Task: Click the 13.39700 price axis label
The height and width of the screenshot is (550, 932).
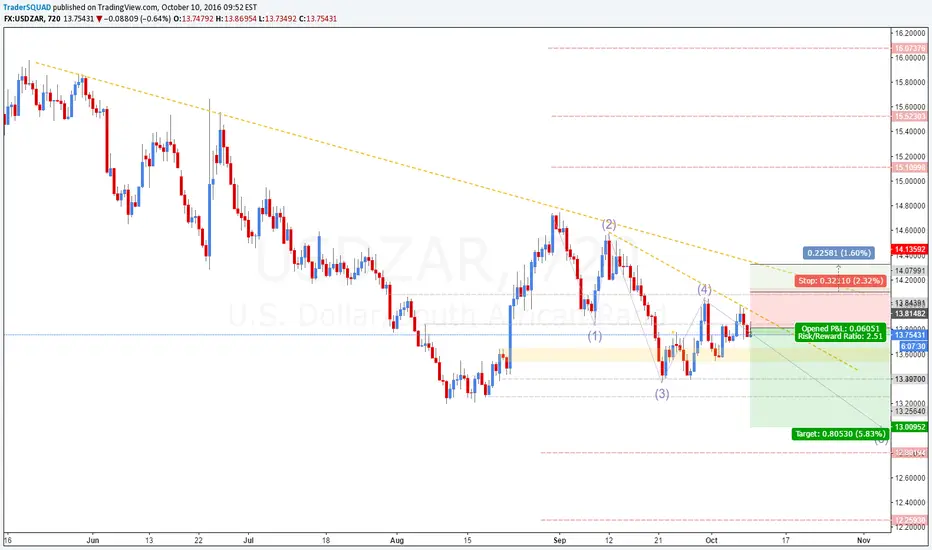Action: click(909, 379)
